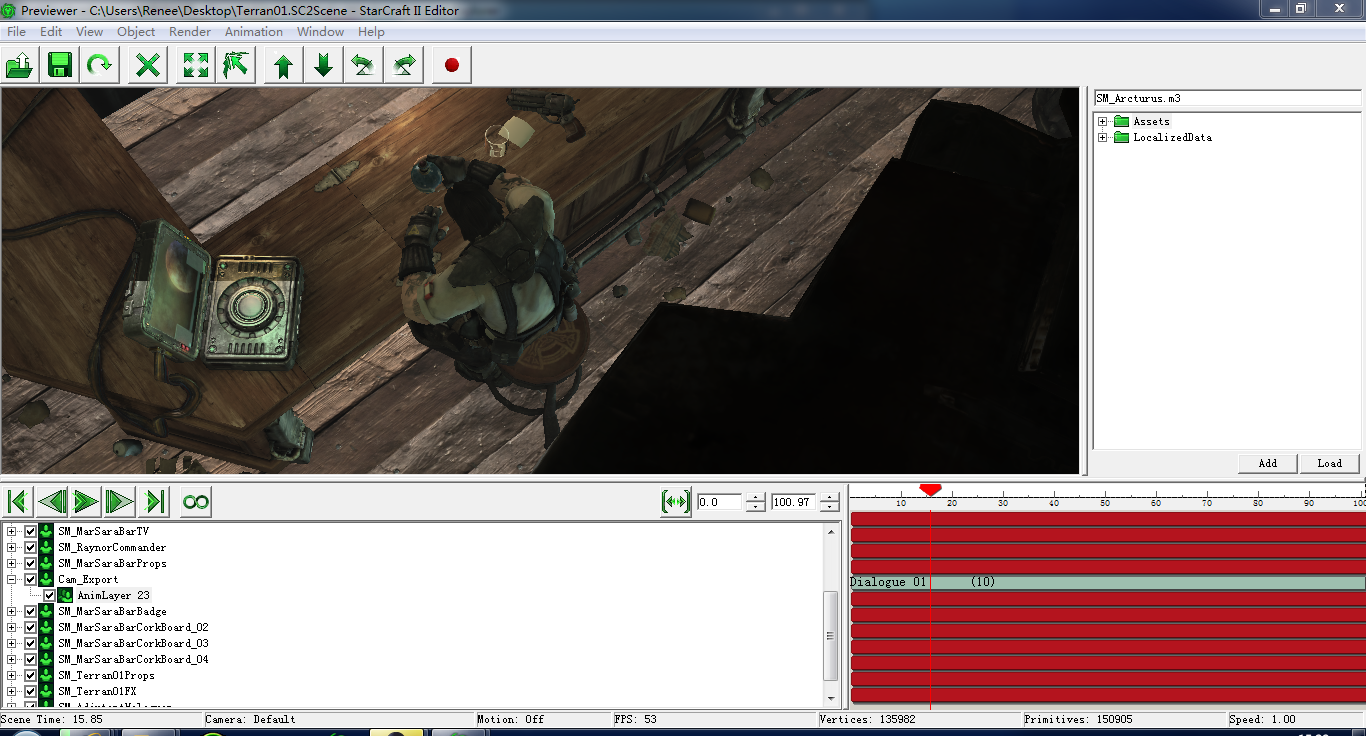Screen dimensions: 1366x736
Task: Expand the SM_MarSaraBarBadge tree node
Action: pyautogui.click(x=11, y=611)
